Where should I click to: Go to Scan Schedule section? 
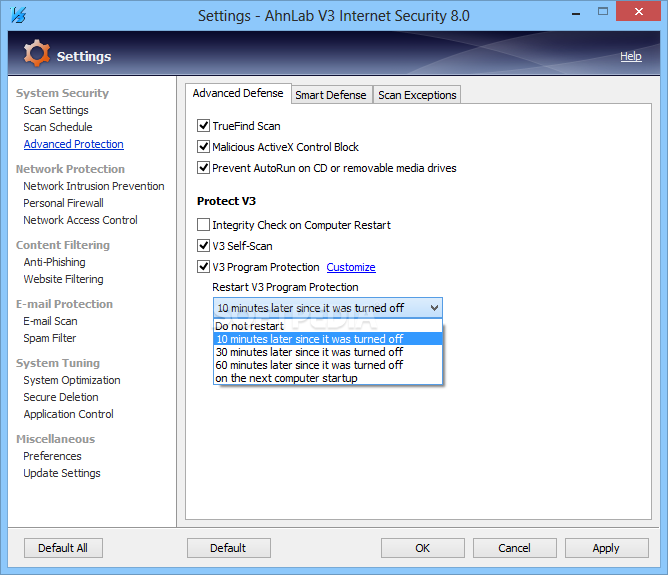pyautogui.click(x=58, y=127)
